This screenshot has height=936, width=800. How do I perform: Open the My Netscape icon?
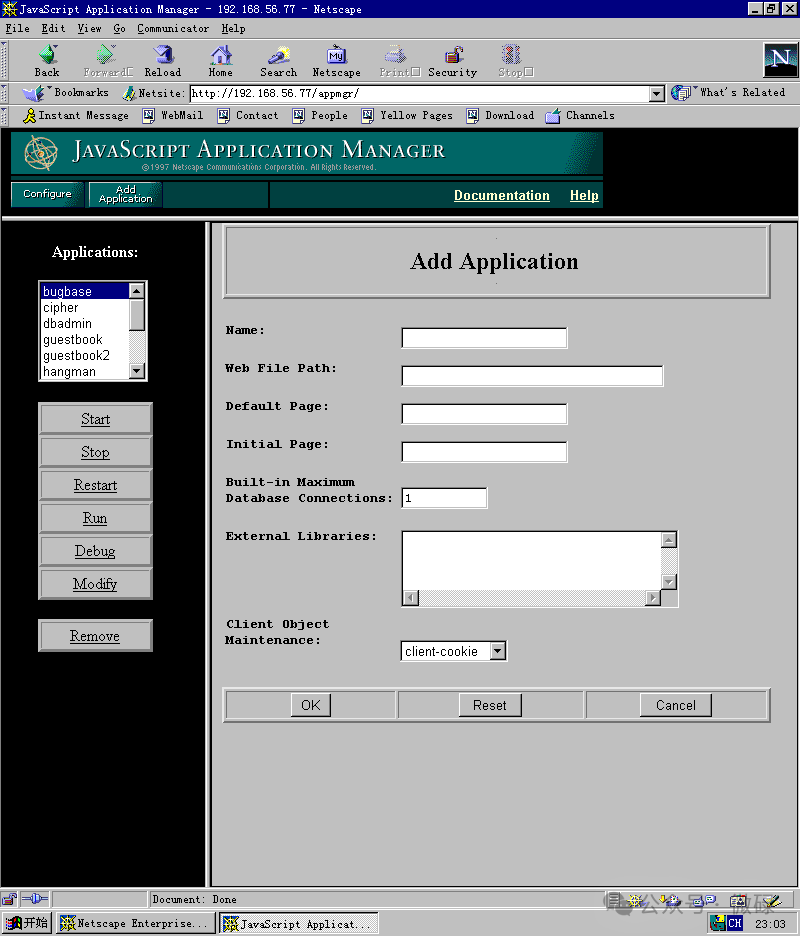(337, 60)
